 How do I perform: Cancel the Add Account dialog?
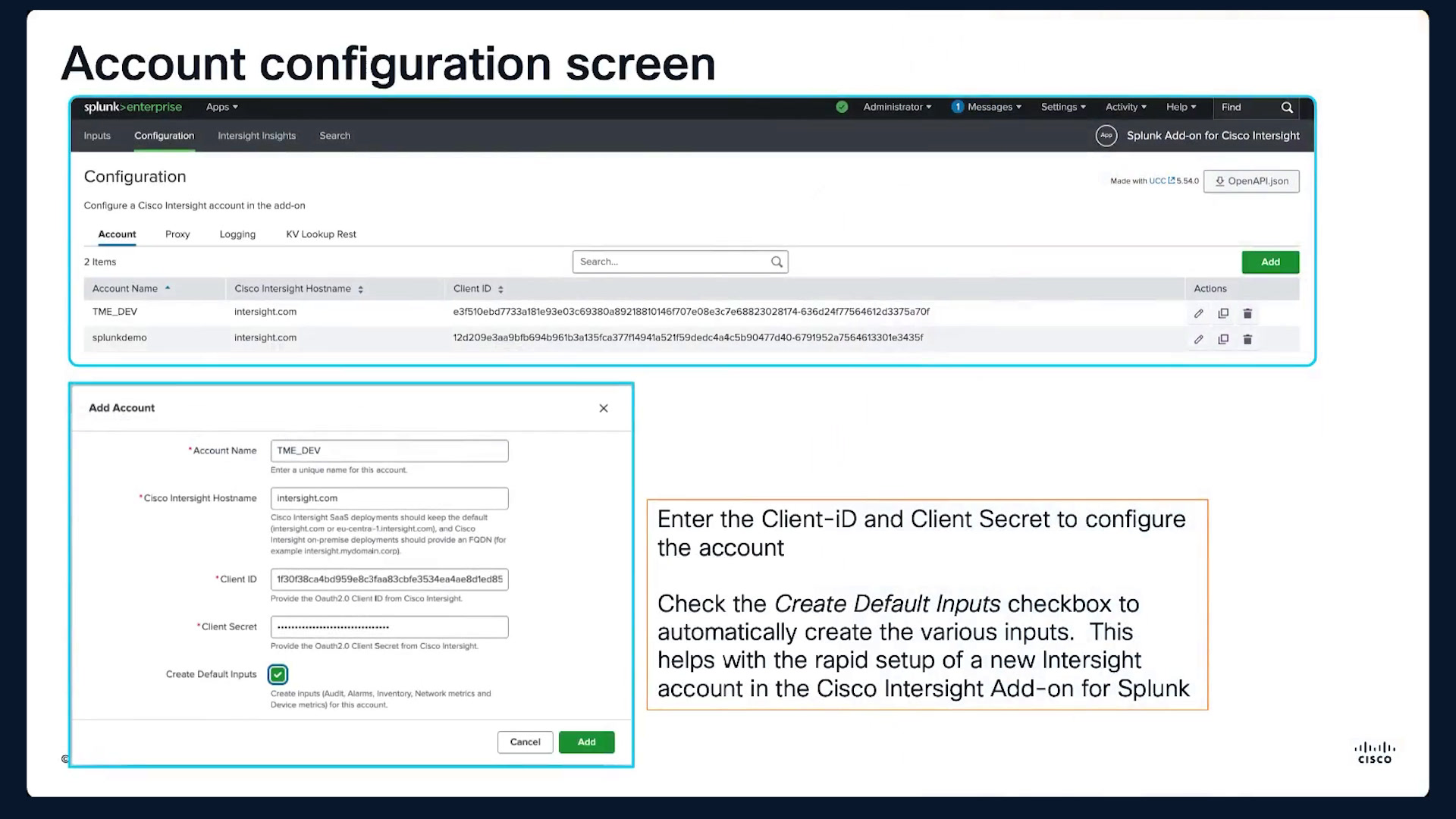pos(525,742)
